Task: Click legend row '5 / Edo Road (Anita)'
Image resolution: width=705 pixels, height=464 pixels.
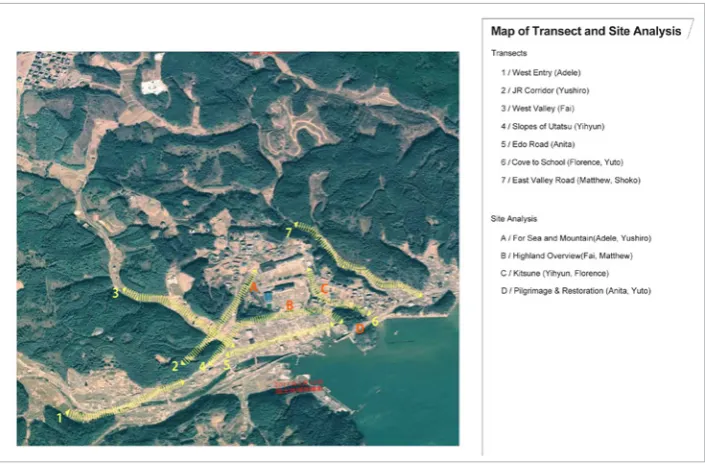Action: (x=538, y=144)
